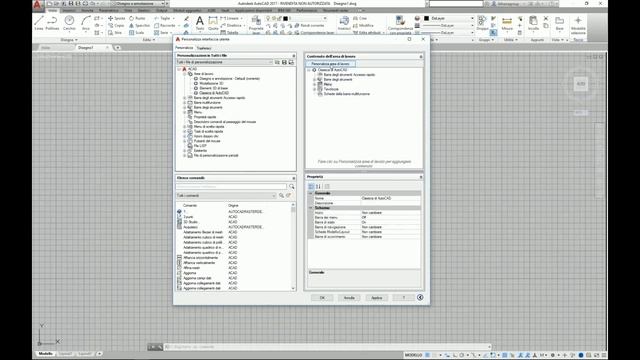640x360 pixels.
Task: Expand Barra degli strumenti Accesso rapido in left tree
Action: pyautogui.click(x=184, y=98)
